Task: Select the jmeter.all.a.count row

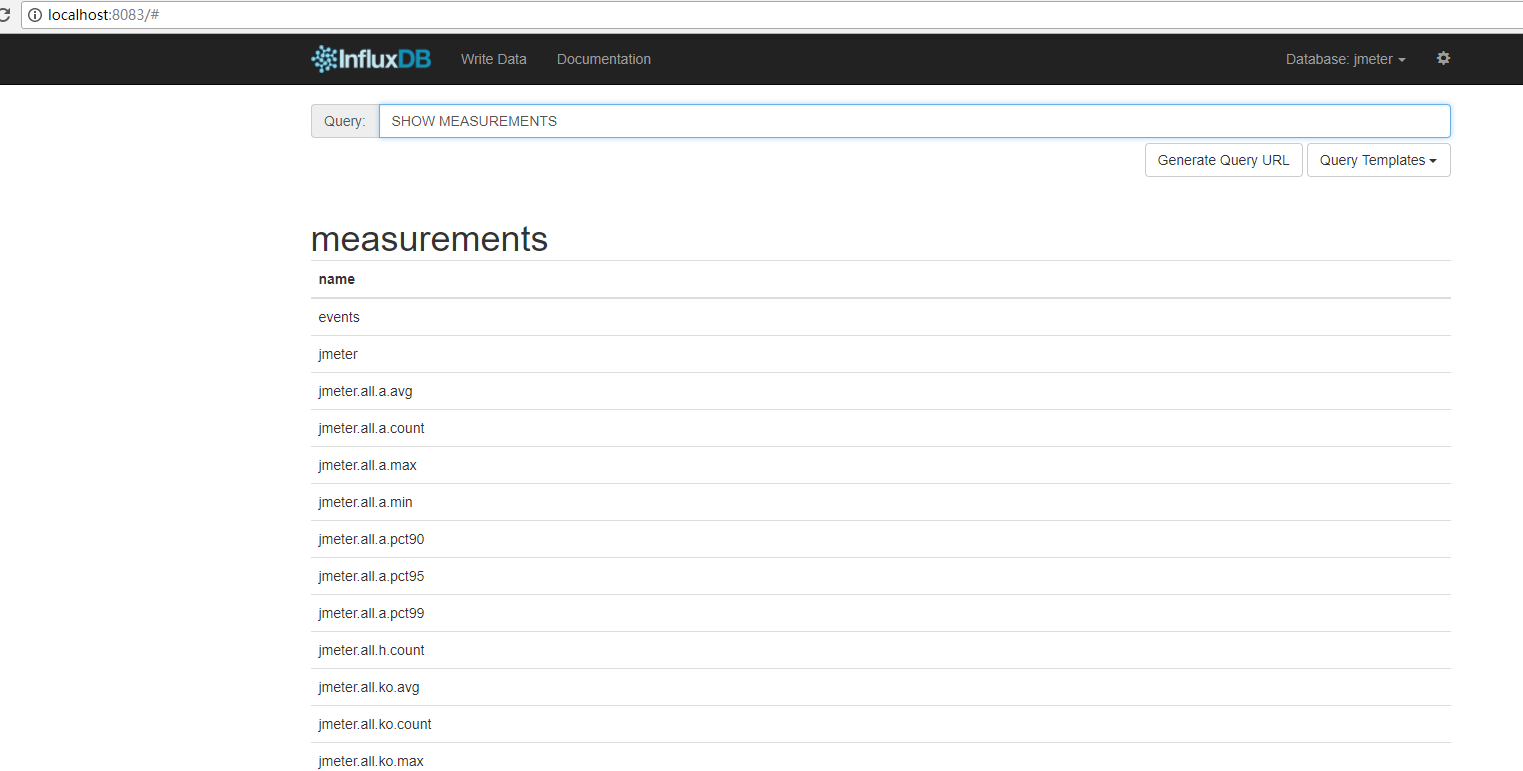Action: click(x=880, y=428)
